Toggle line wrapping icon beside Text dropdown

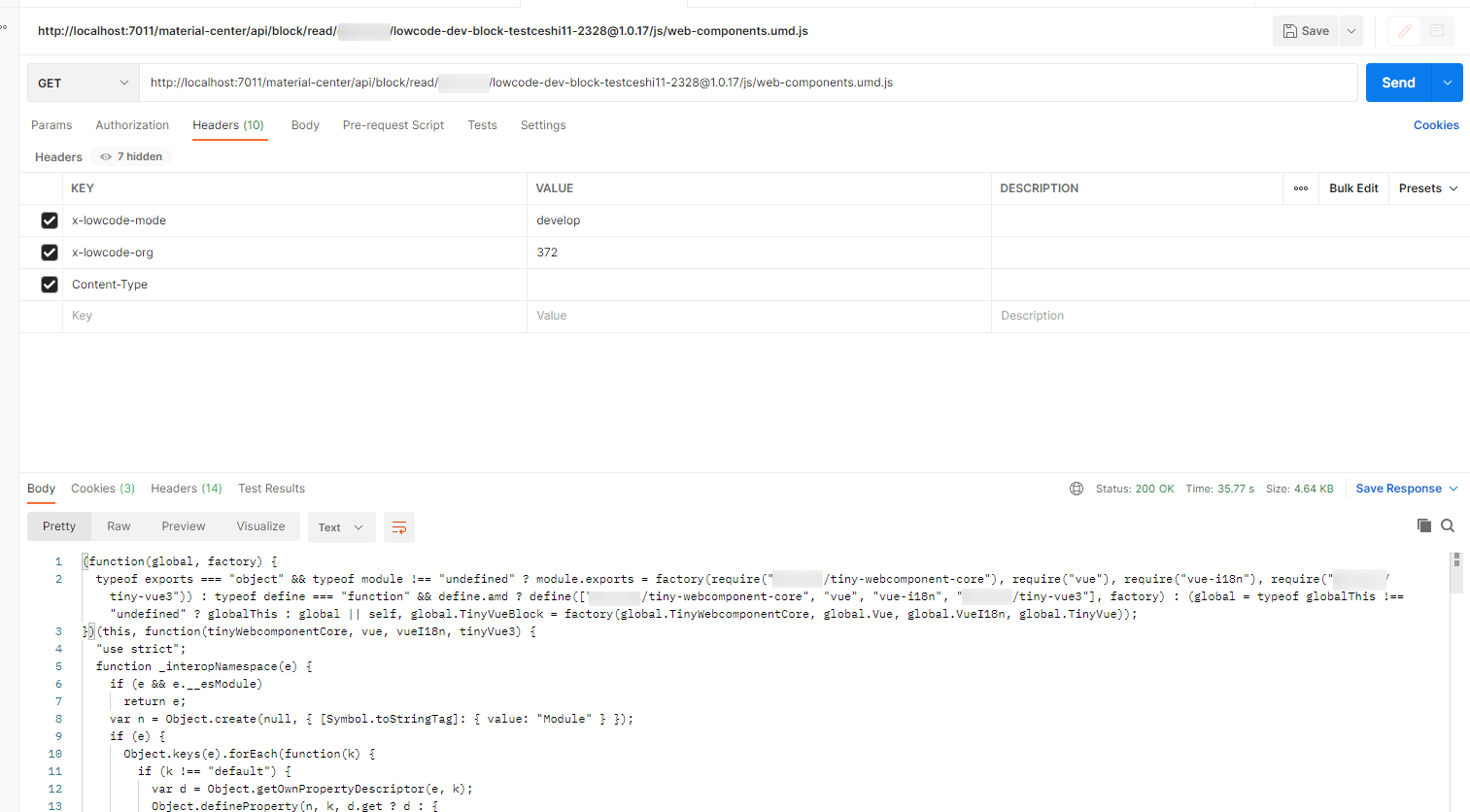pyautogui.click(x=398, y=526)
